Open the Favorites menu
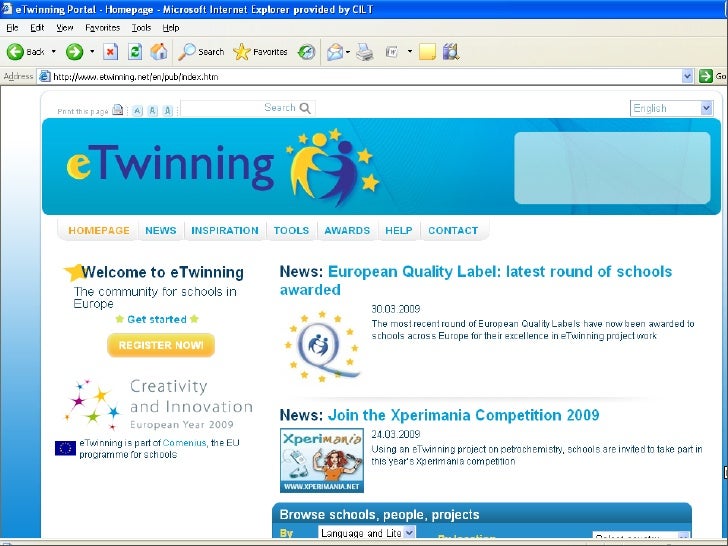 [103, 28]
